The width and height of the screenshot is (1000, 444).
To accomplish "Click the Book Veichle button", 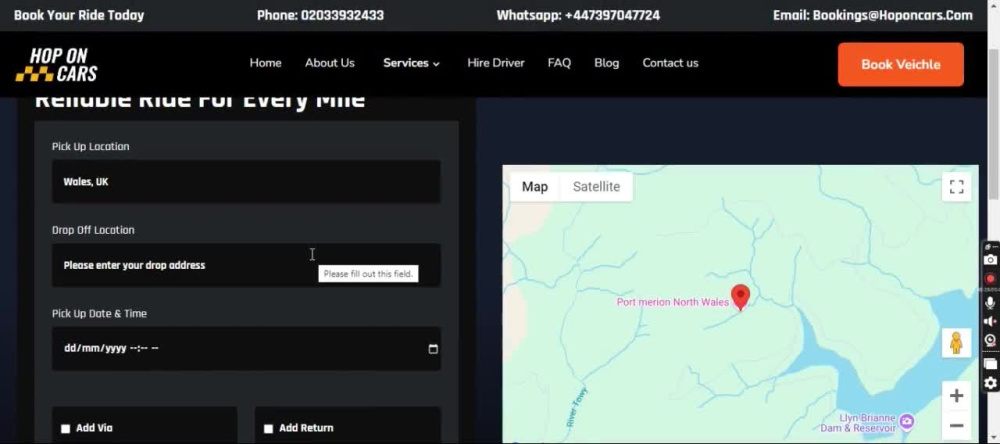I will (901, 64).
